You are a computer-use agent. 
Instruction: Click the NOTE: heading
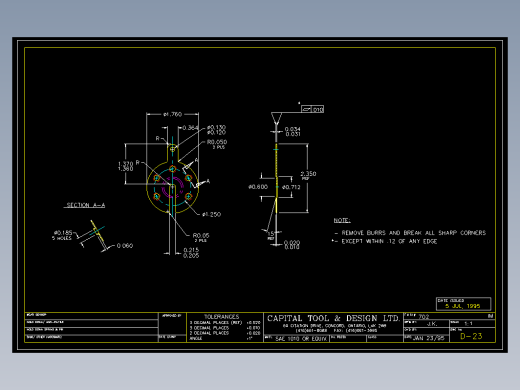(342, 220)
